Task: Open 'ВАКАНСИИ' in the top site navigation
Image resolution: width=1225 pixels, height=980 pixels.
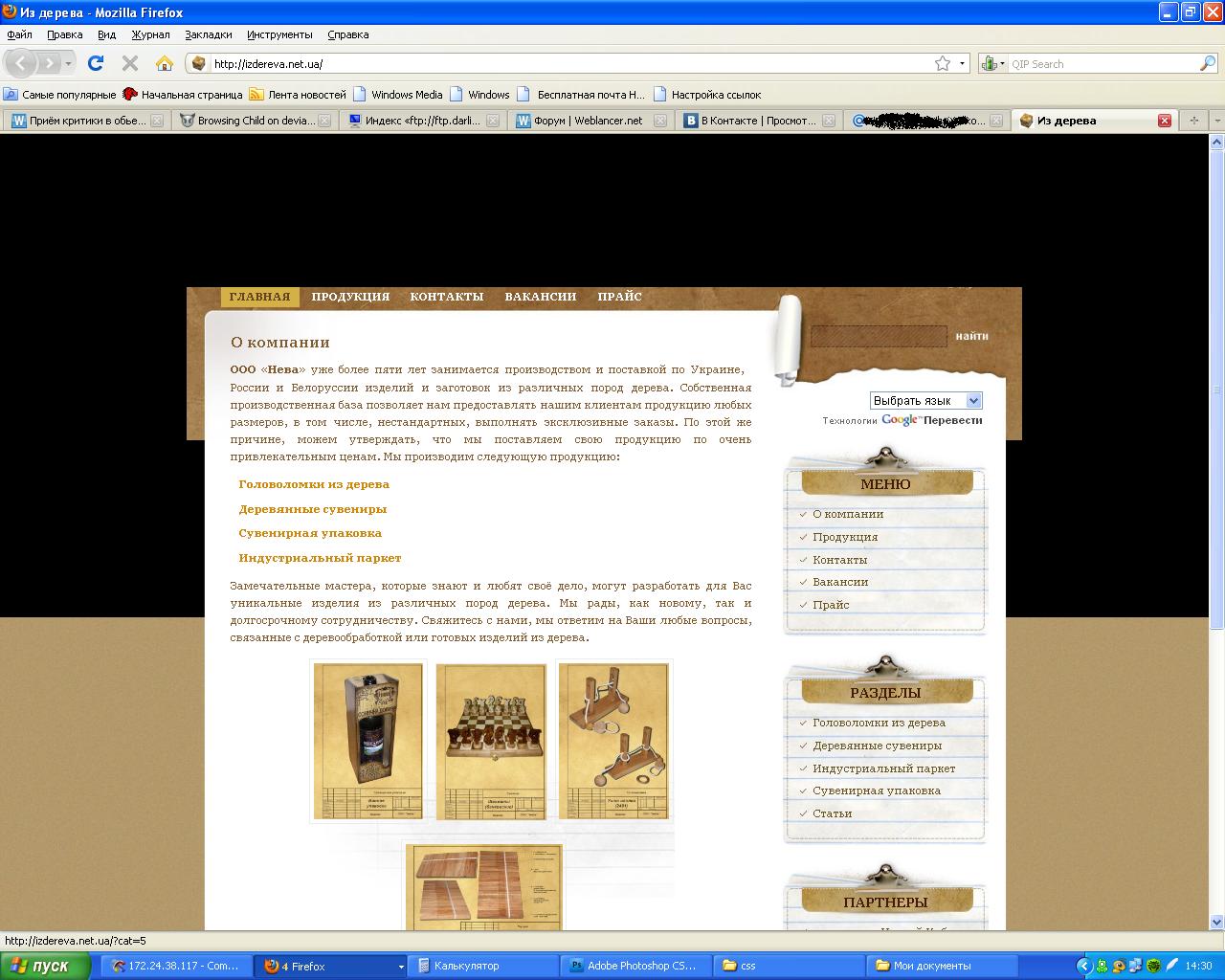Action: (x=541, y=297)
